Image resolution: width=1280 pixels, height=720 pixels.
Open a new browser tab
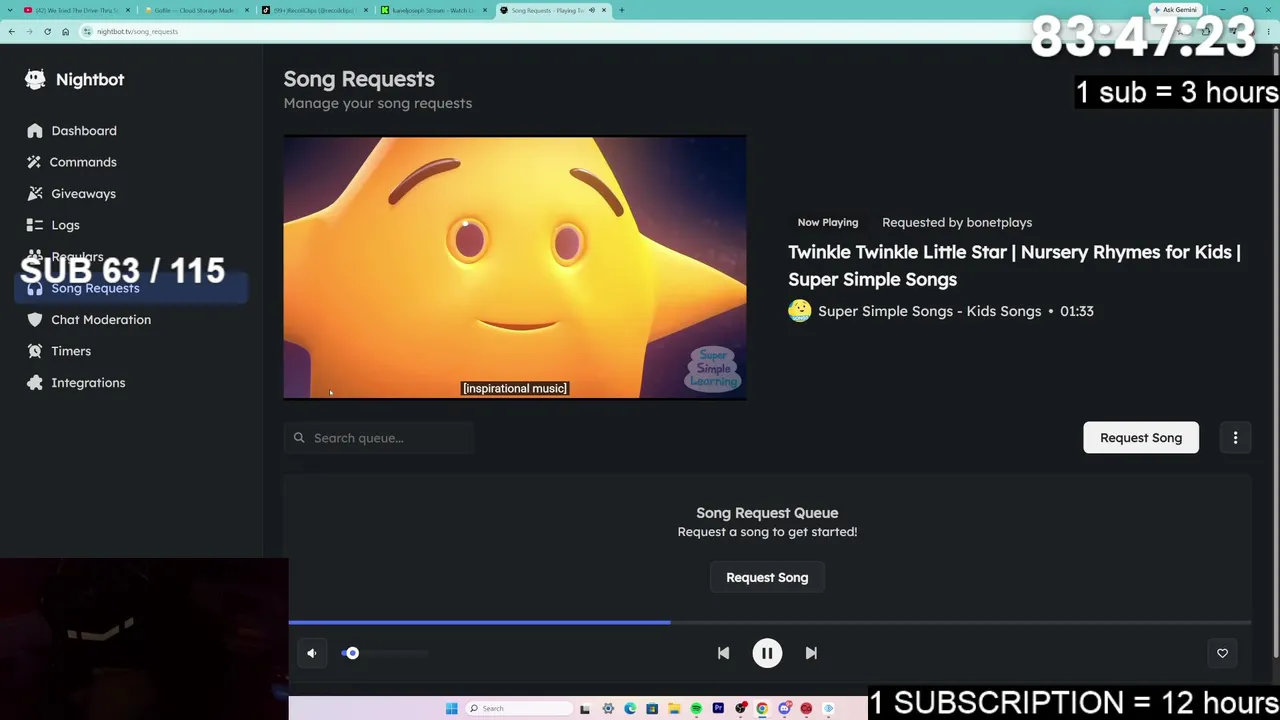621,10
